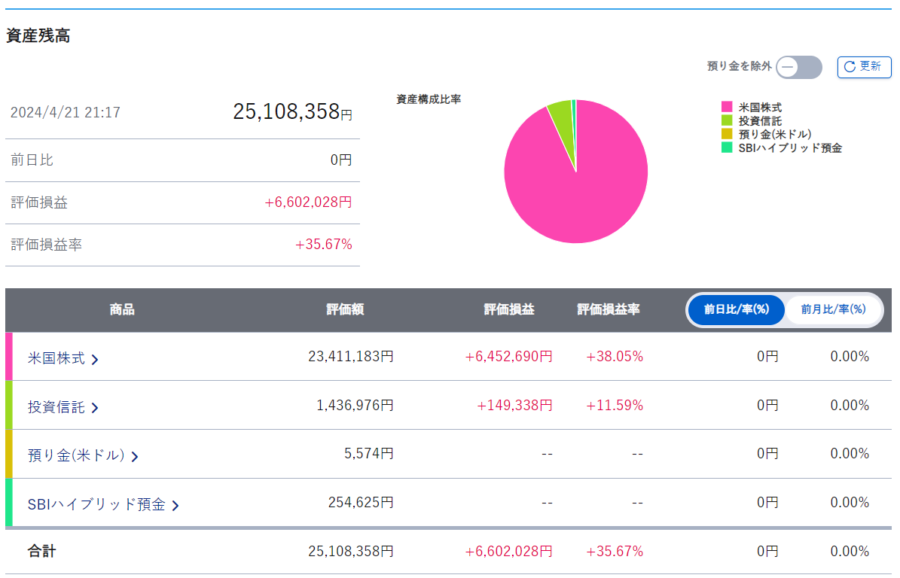The height and width of the screenshot is (578, 900).
Task: Expand the SBIハイブリッド預金 row chevron
Action: coord(175,505)
